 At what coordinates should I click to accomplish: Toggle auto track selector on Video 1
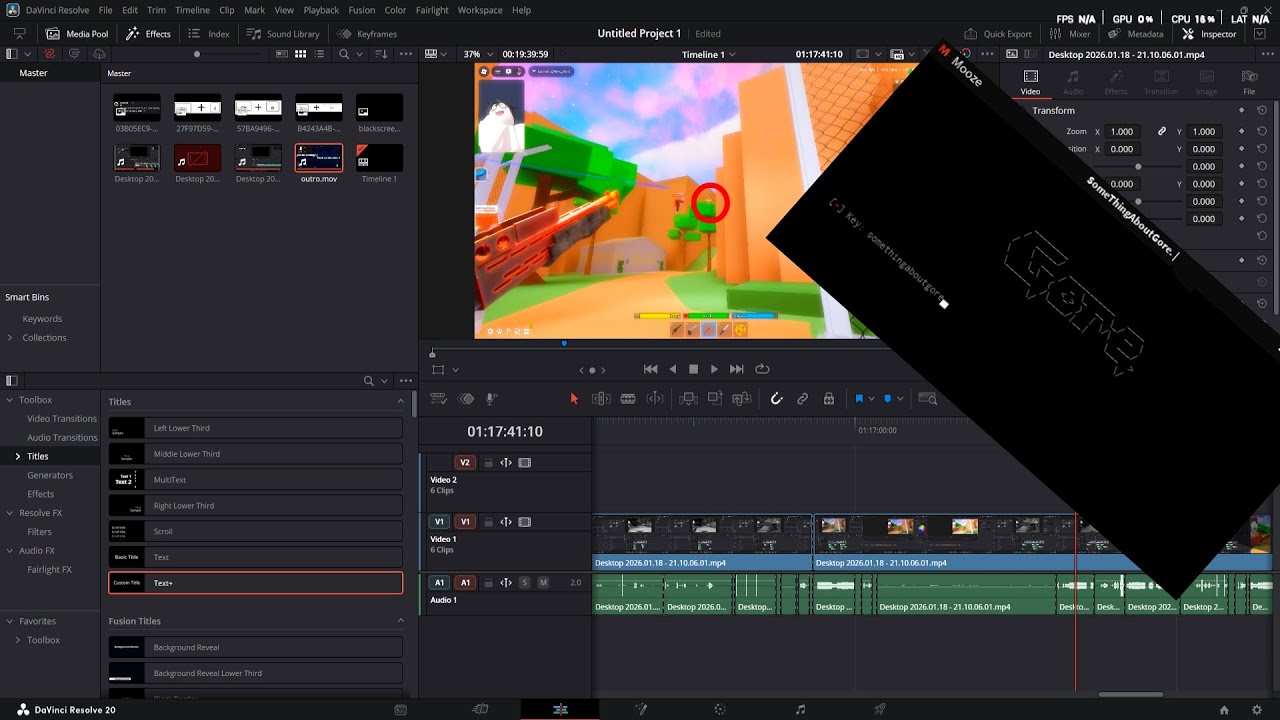tap(506, 522)
